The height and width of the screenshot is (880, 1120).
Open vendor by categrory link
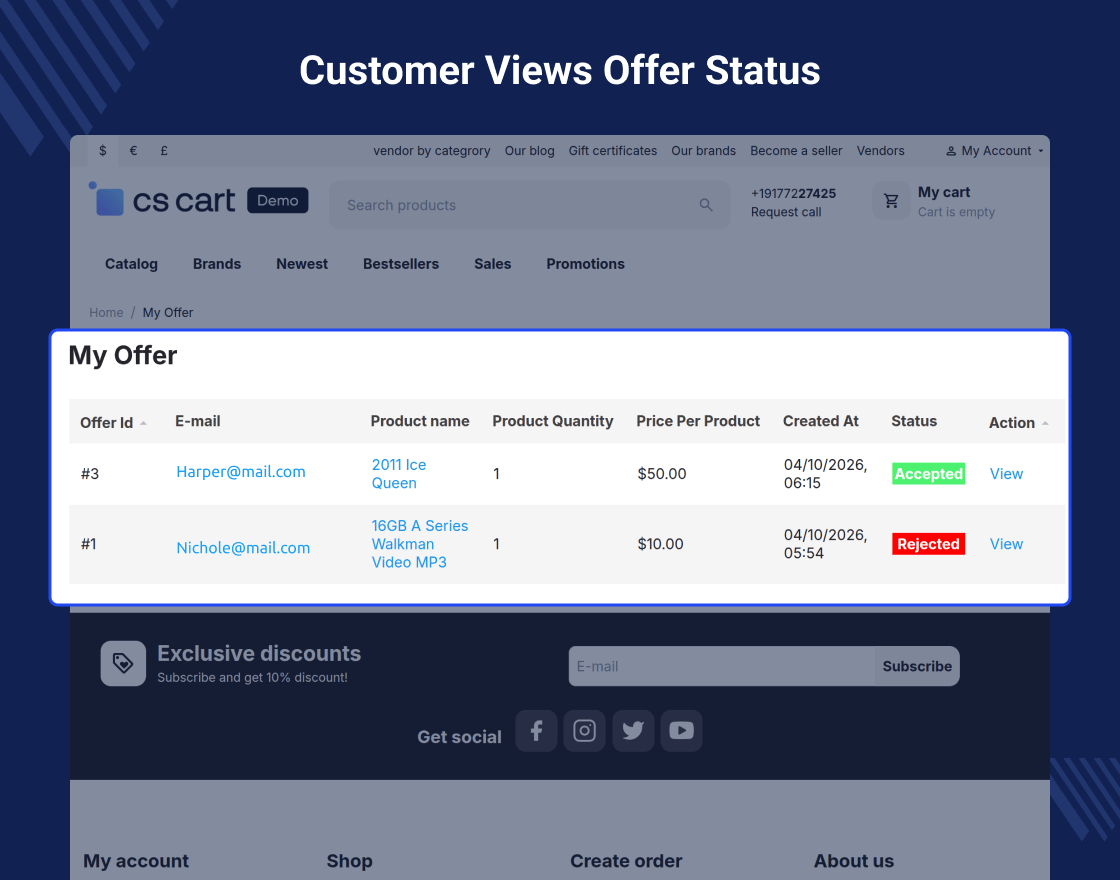pyautogui.click(x=431, y=151)
